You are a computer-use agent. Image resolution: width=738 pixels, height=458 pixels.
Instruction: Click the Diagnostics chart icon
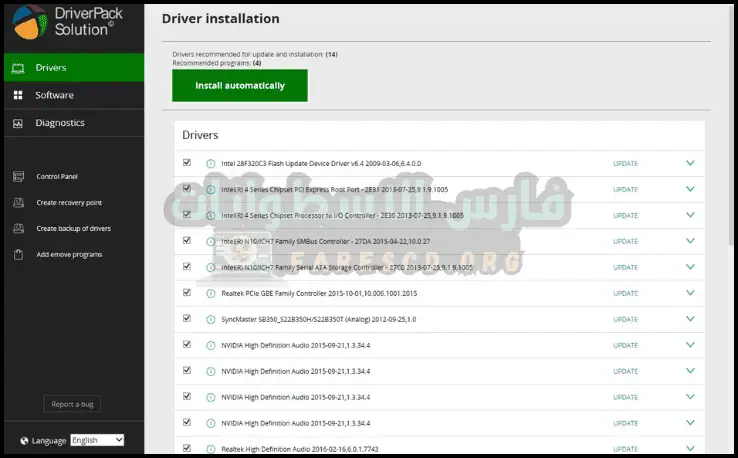point(17,123)
